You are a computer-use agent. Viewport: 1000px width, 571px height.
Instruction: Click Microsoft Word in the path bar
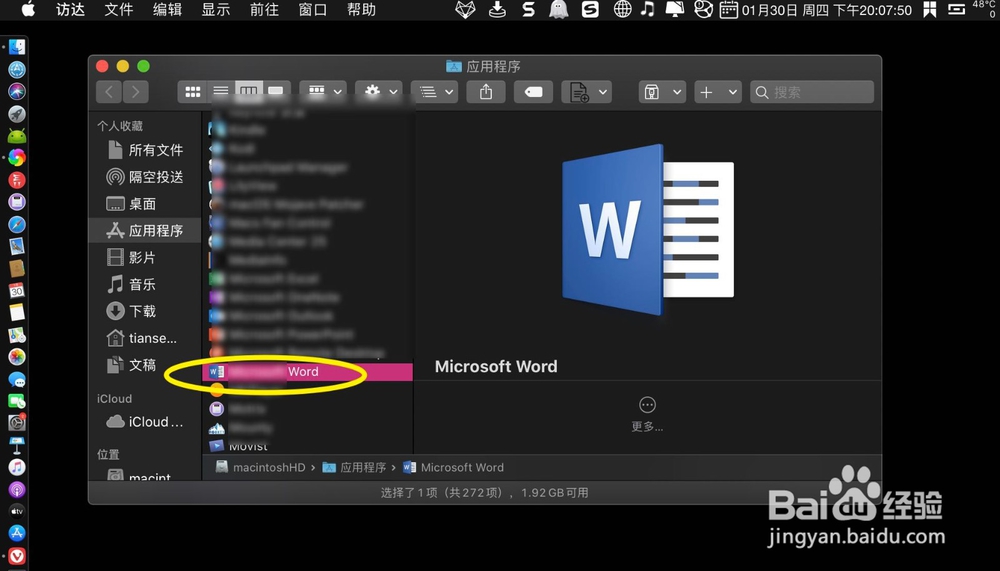pos(453,467)
